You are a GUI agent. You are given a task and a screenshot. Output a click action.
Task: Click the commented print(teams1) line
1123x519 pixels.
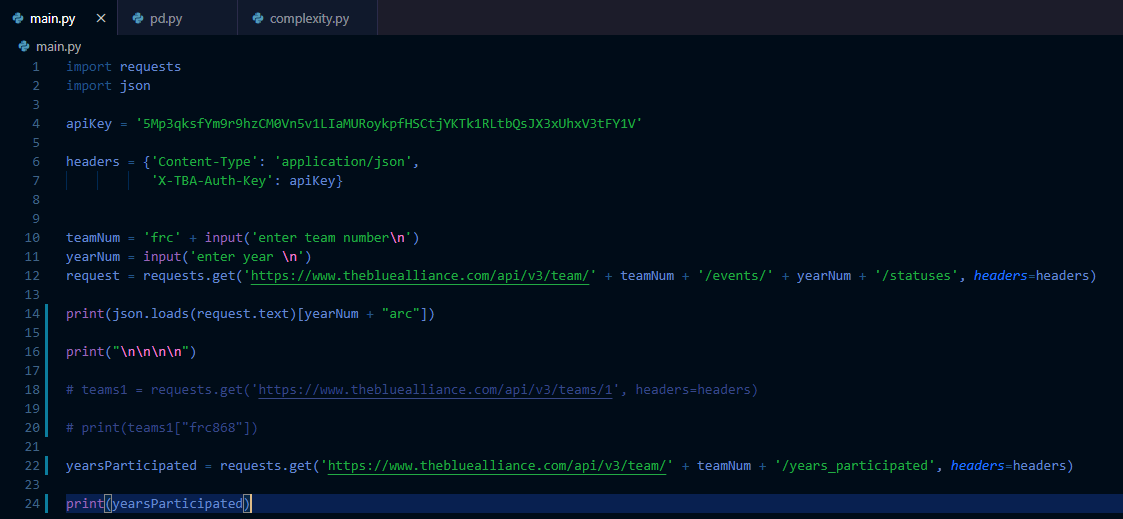162,427
